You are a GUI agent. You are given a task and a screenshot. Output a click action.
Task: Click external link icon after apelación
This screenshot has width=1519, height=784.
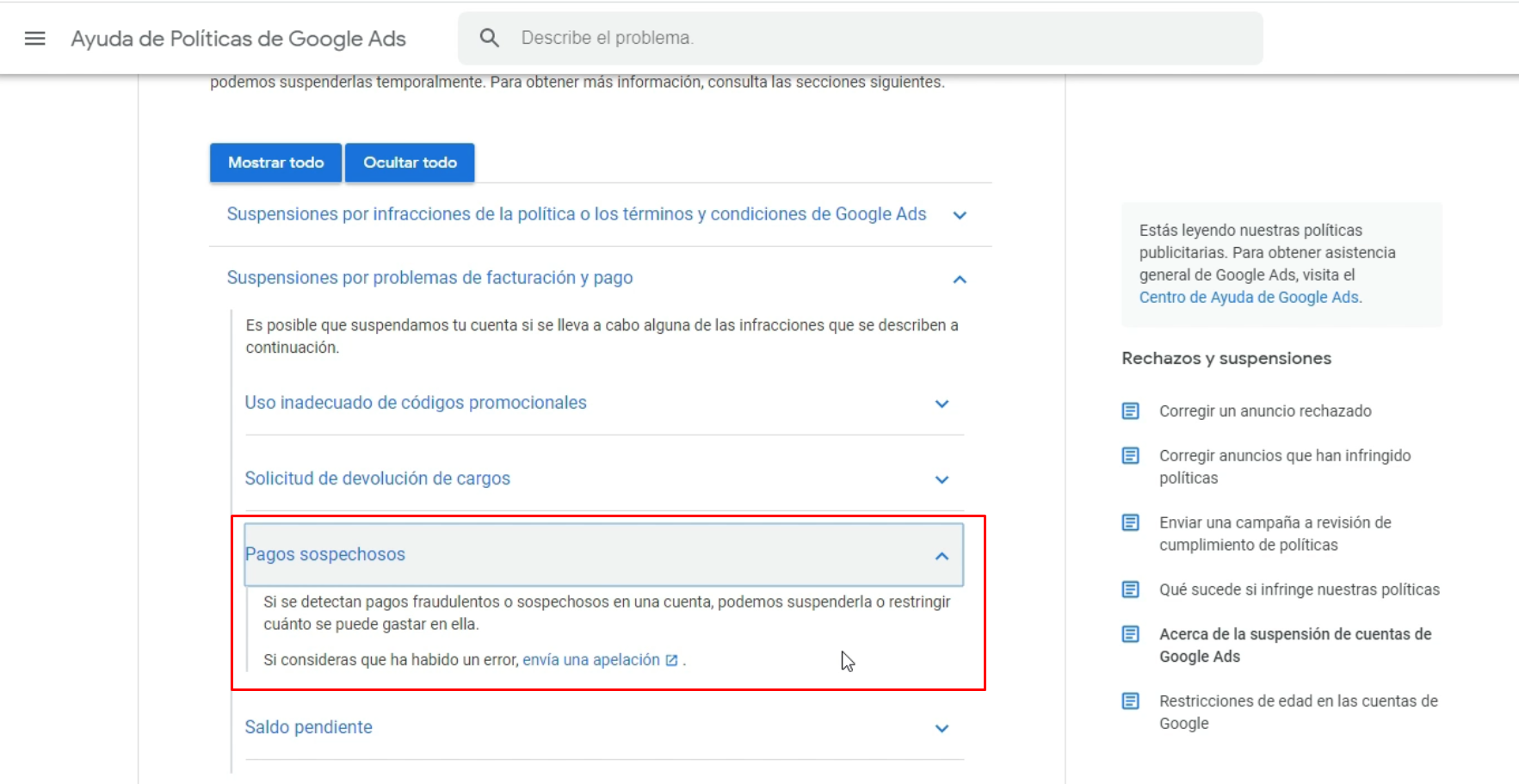(672, 660)
